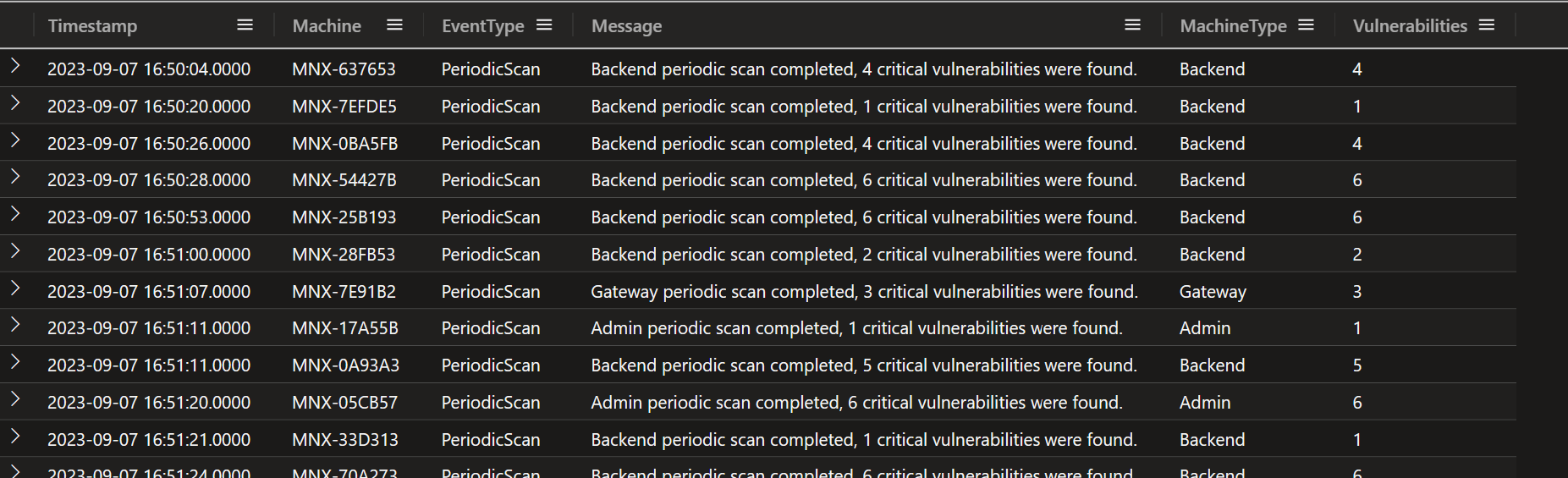Sort by the Timestamp column header
The image size is (1568, 478).
point(92,26)
